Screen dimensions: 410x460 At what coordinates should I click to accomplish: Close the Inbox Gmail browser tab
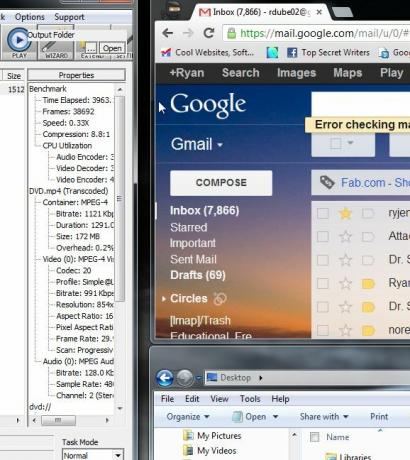pyautogui.click(x=319, y=12)
